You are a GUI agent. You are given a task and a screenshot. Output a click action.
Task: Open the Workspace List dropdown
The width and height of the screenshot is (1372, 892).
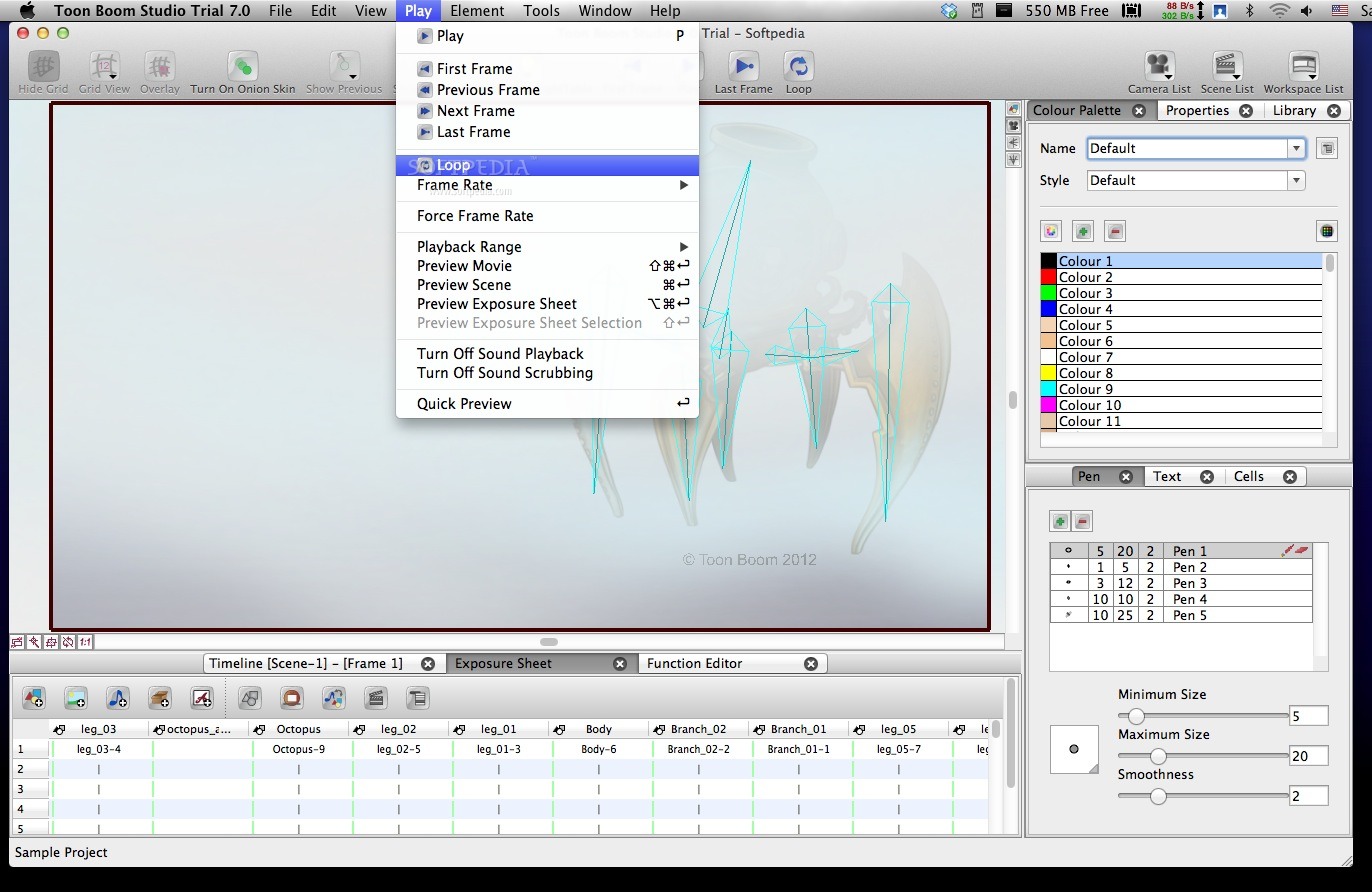[1313, 76]
